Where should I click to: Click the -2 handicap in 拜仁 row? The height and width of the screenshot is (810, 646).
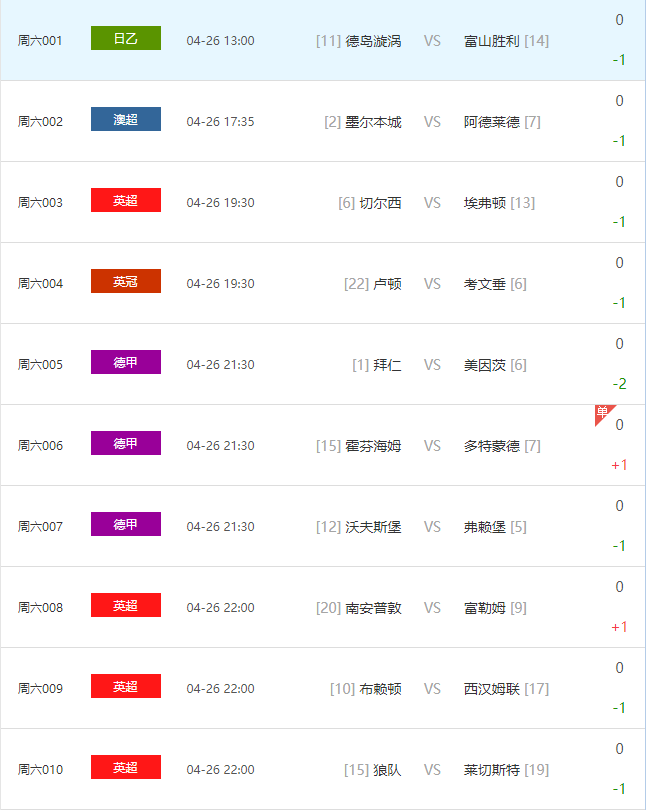coord(619,384)
